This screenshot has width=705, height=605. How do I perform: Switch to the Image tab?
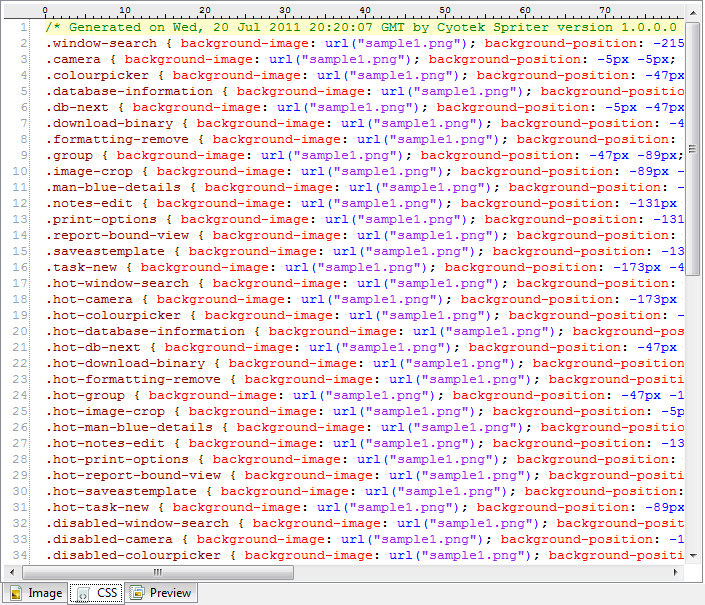tap(36, 593)
